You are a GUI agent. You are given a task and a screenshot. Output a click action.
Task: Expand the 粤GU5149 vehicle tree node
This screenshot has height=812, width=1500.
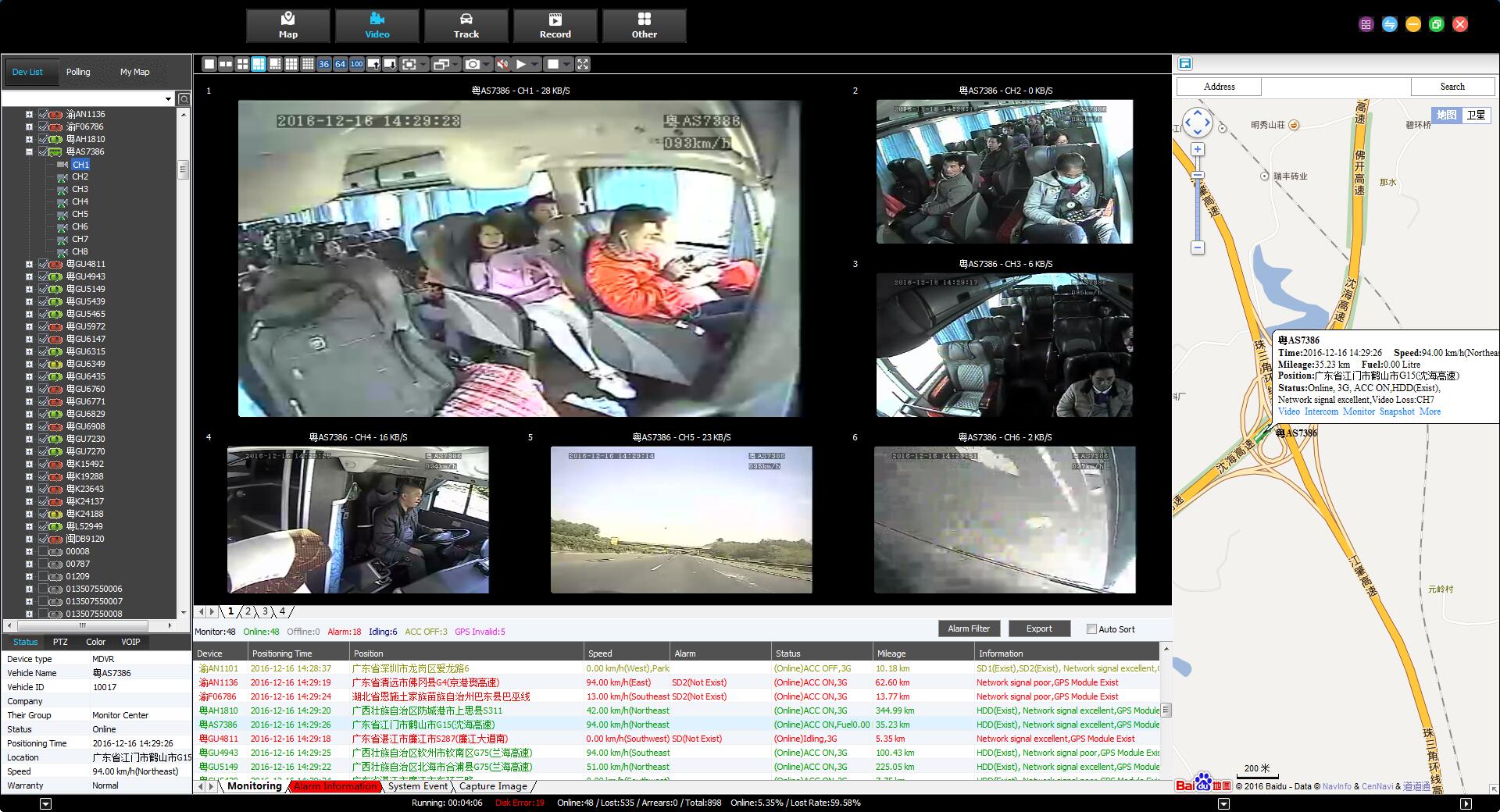tap(29, 289)
